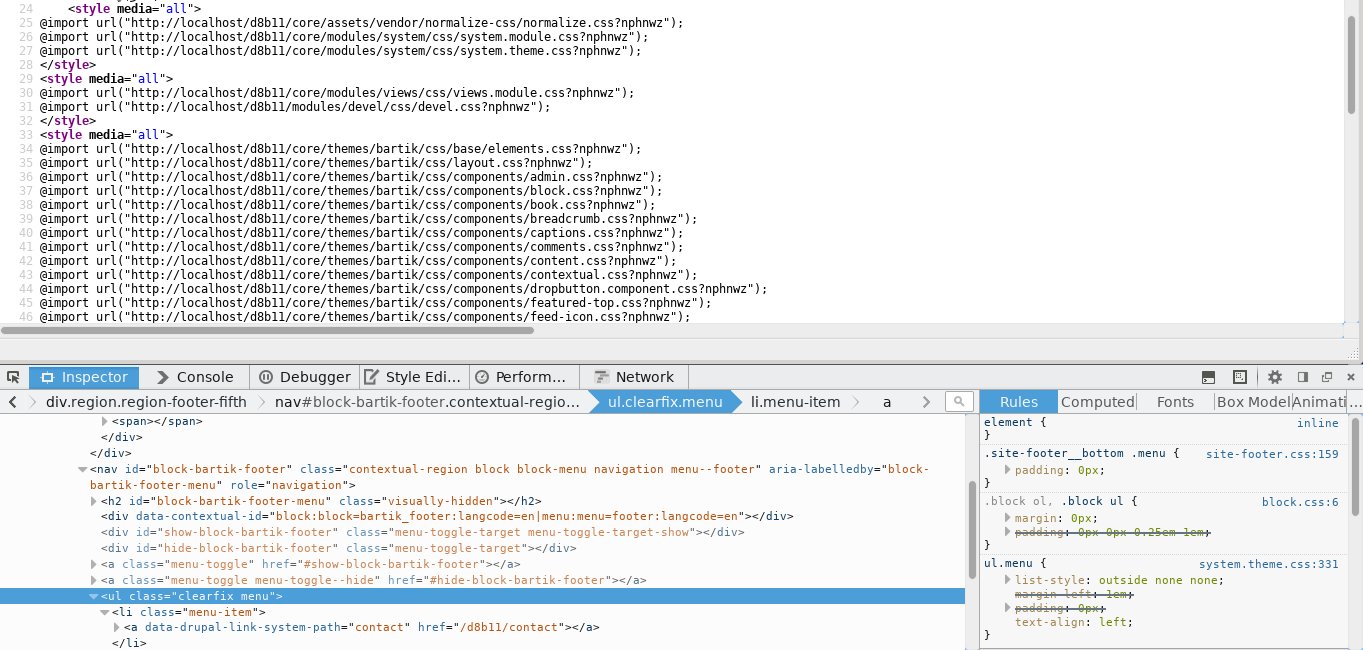The image size is (1363, 650).
Task: Click the breadcrumb back arrow
Action: click(13, 402)
